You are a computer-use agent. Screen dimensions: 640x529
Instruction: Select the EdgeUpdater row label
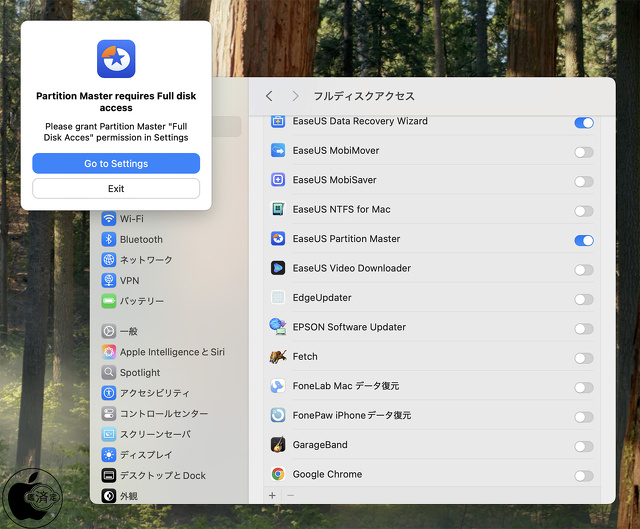[322, 298]
